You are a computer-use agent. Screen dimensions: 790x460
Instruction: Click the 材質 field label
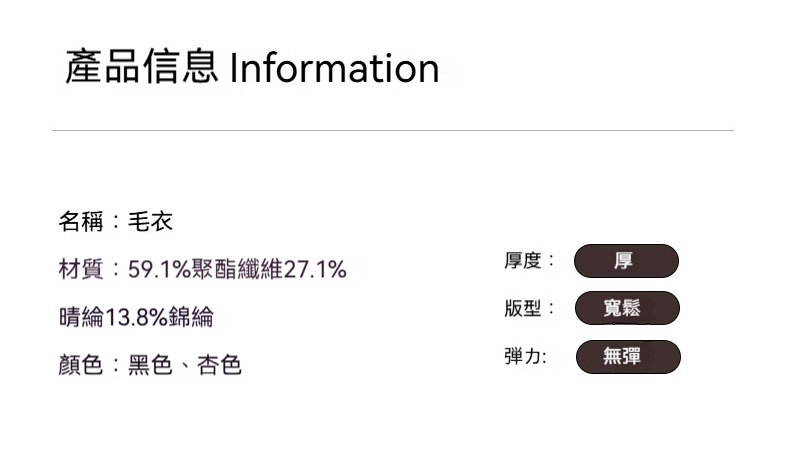tap(80, 269)
